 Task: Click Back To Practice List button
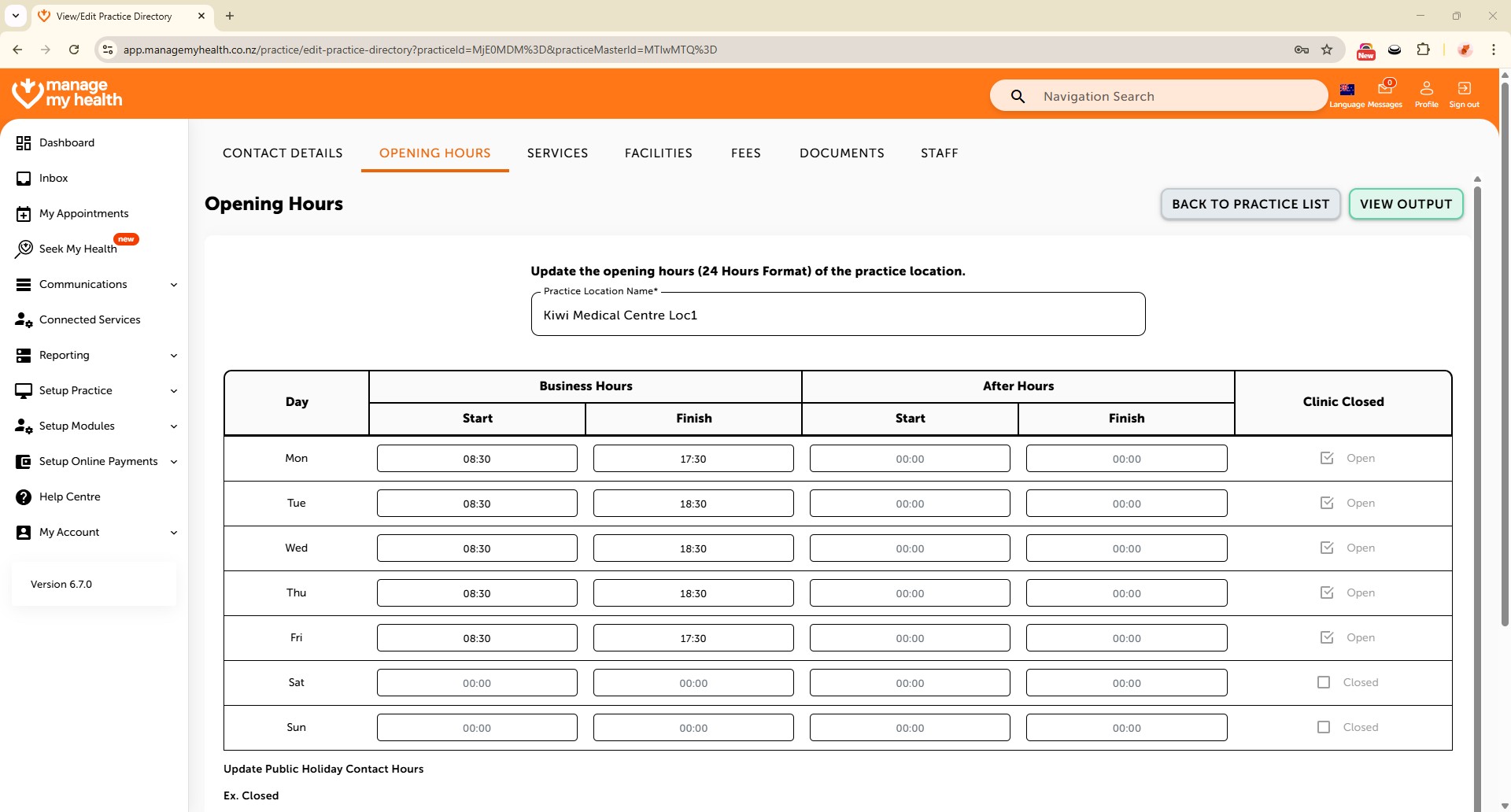pos(1250,204)
